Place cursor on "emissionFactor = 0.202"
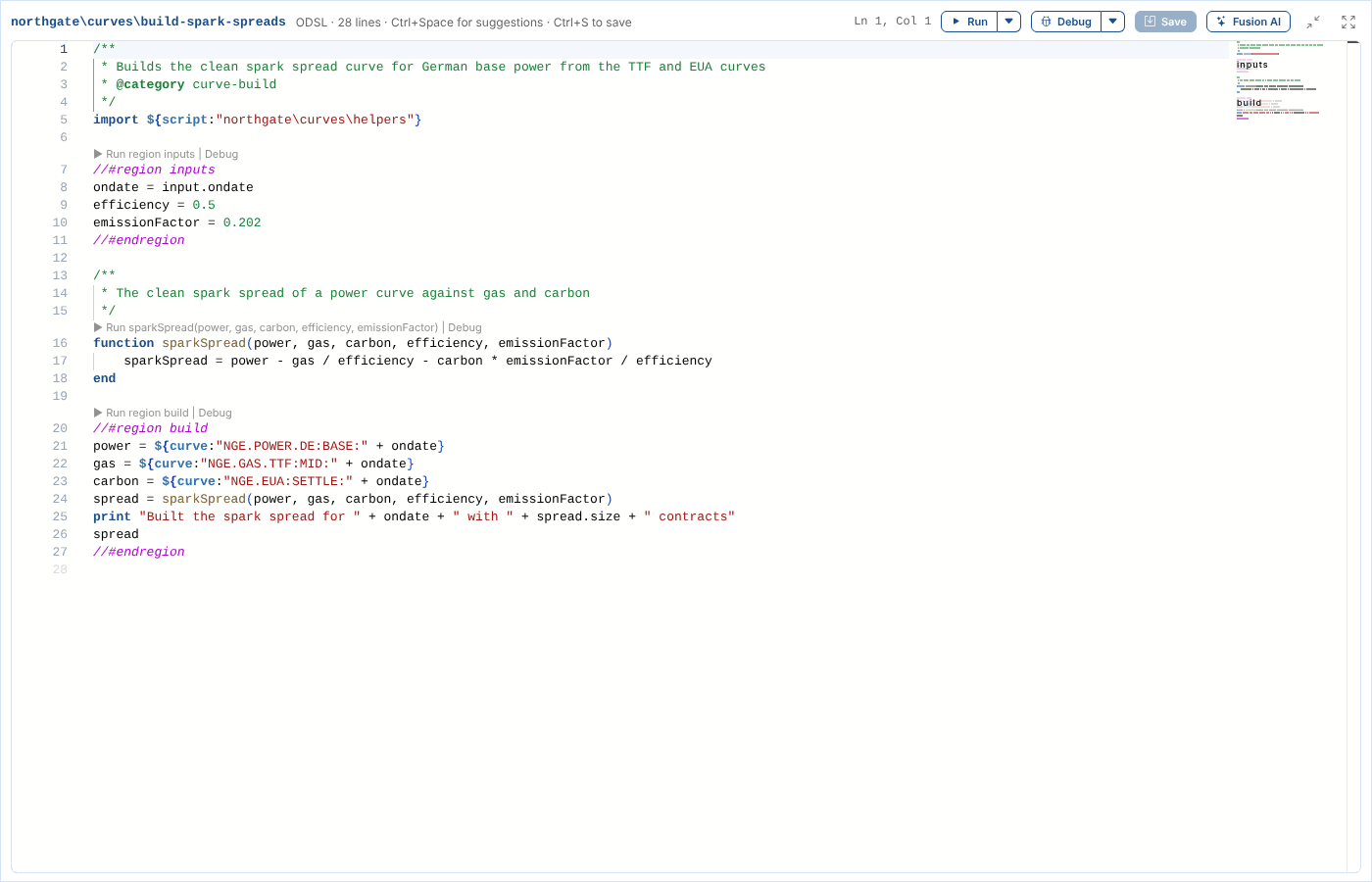The height and width of the screenshot is (882, 1372). pyautogui.click(x=177, y=222)
